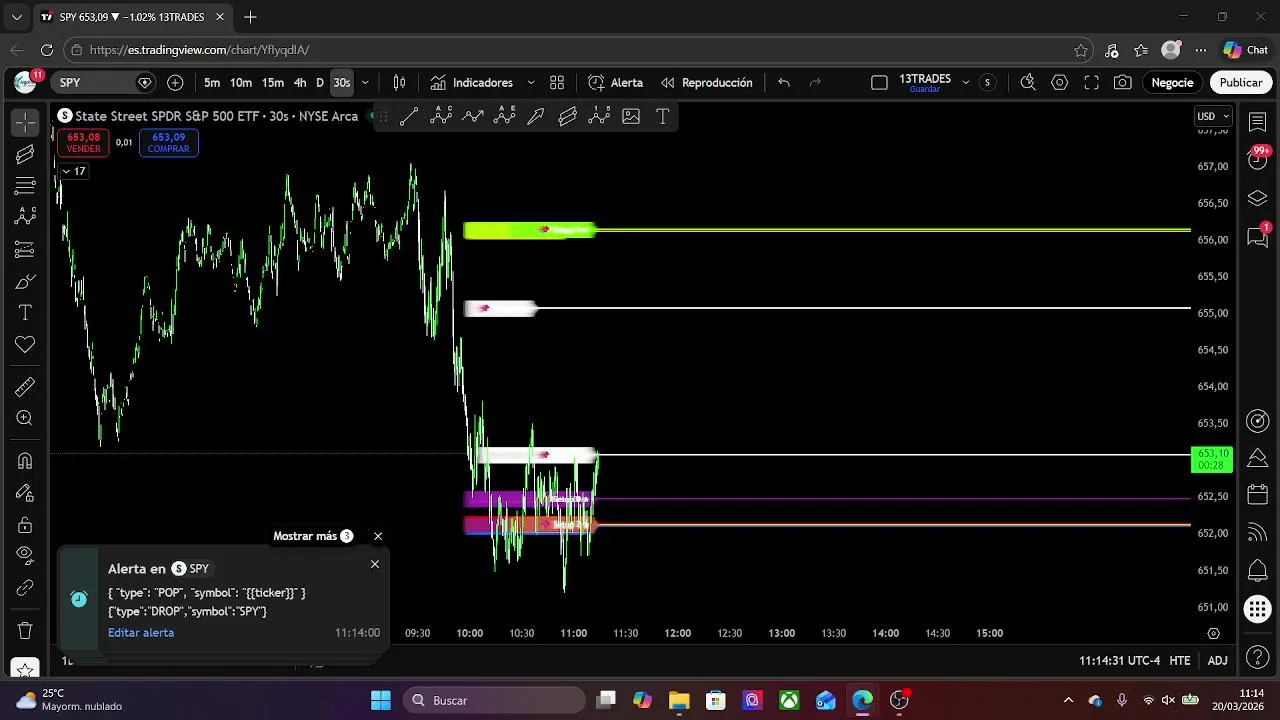Open the Fibonacci tools in left sidebar
Screen dimensions: 1280x720
pyautogui.click(x=25, y=185)
